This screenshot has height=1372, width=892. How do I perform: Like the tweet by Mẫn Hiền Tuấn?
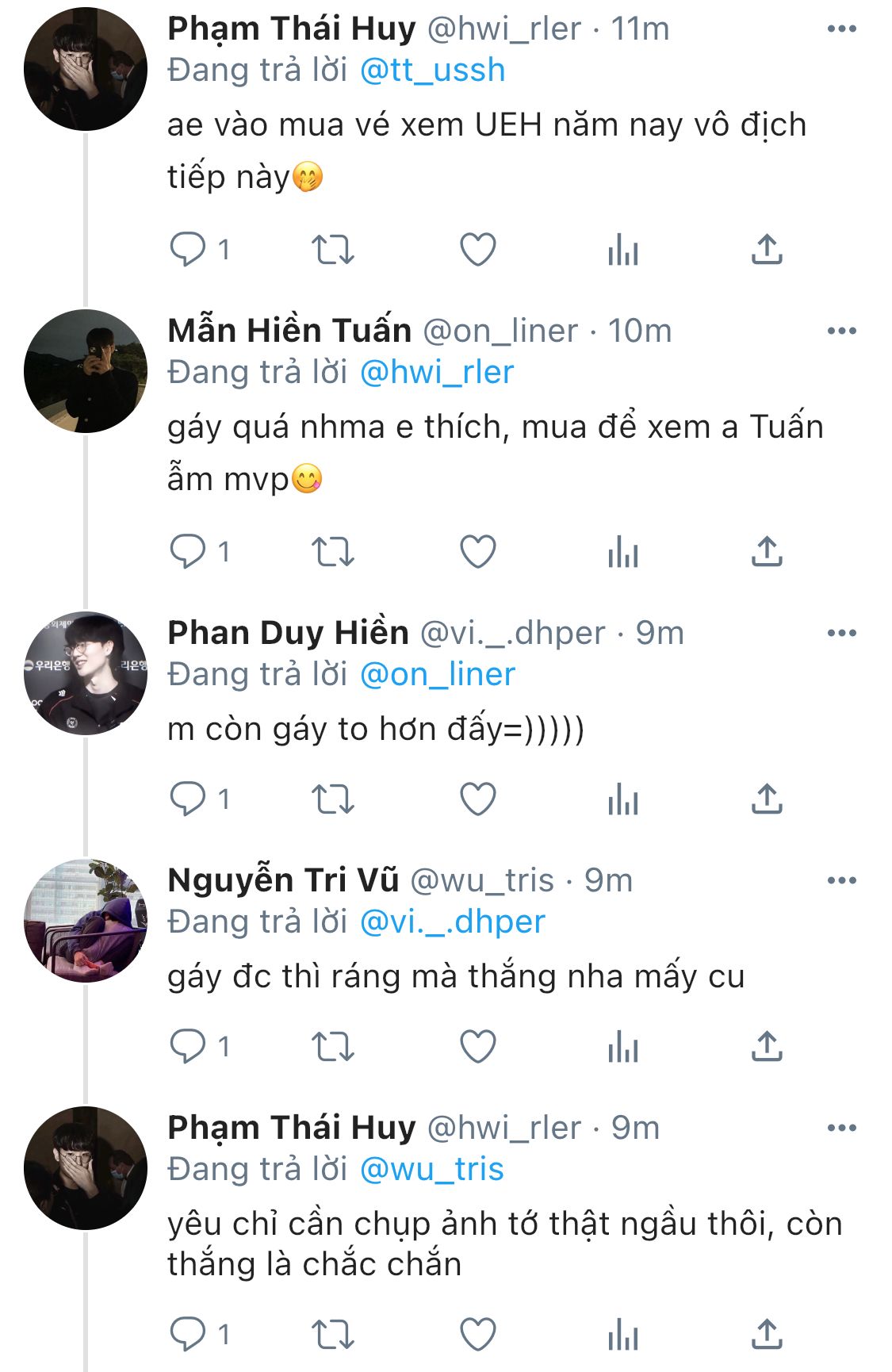point(478,552)
